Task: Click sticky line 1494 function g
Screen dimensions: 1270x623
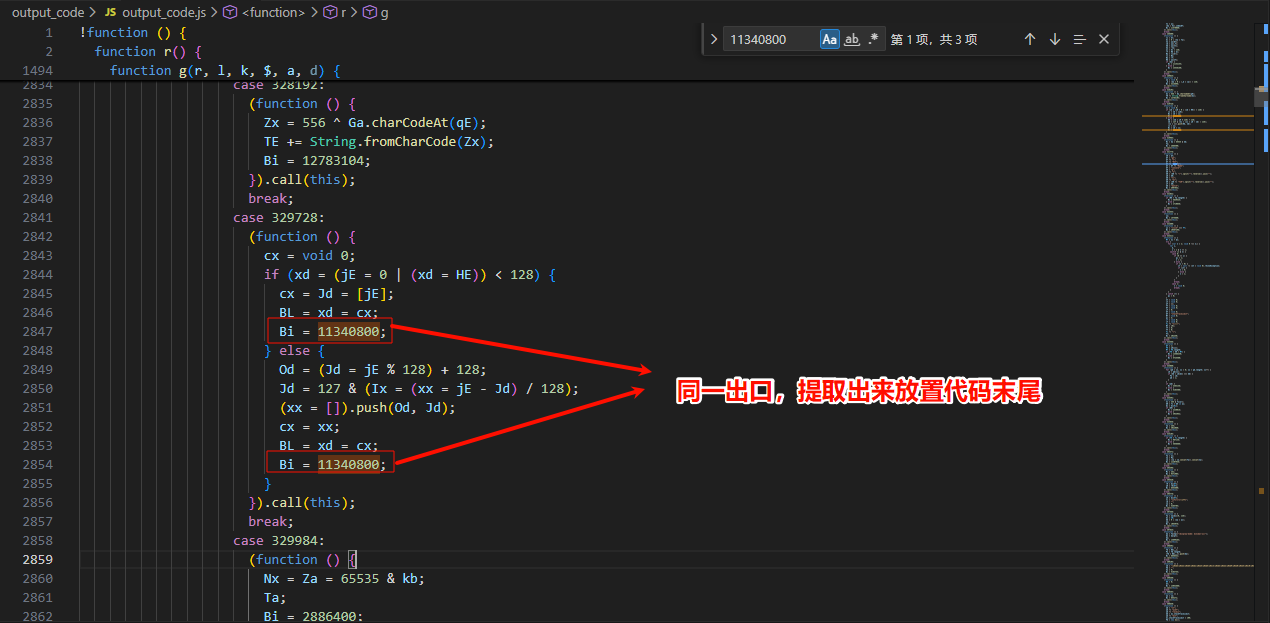Action: pos(225,70)
